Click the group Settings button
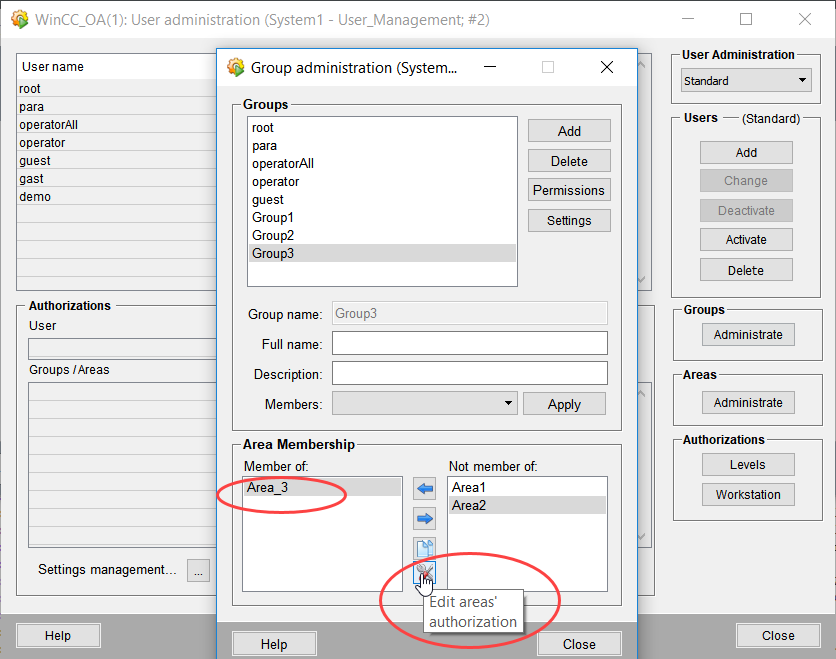Screen dimensions: 836x659 coord(569,221)
